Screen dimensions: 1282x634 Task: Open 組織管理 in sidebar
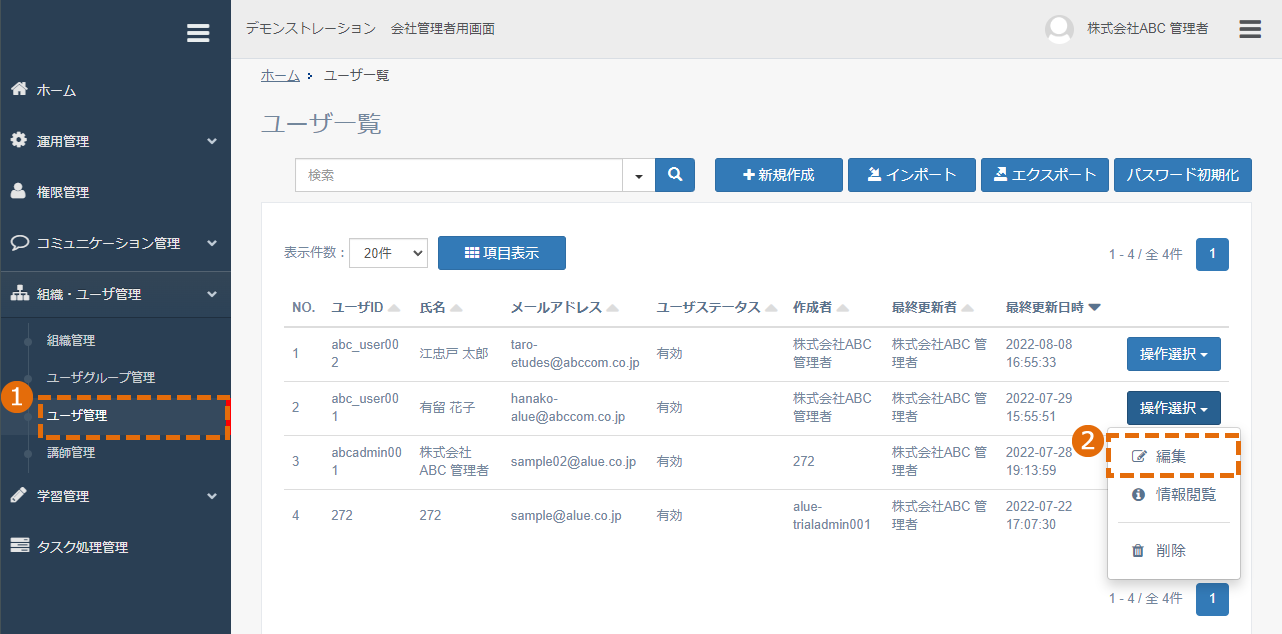[x=71, y=340]
